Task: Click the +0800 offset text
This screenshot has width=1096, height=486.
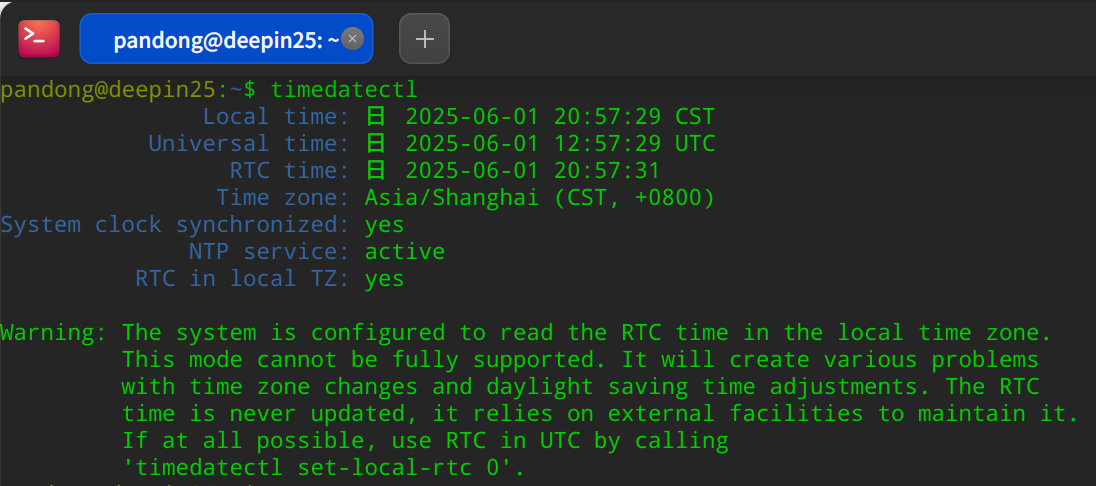Action: 668,198
